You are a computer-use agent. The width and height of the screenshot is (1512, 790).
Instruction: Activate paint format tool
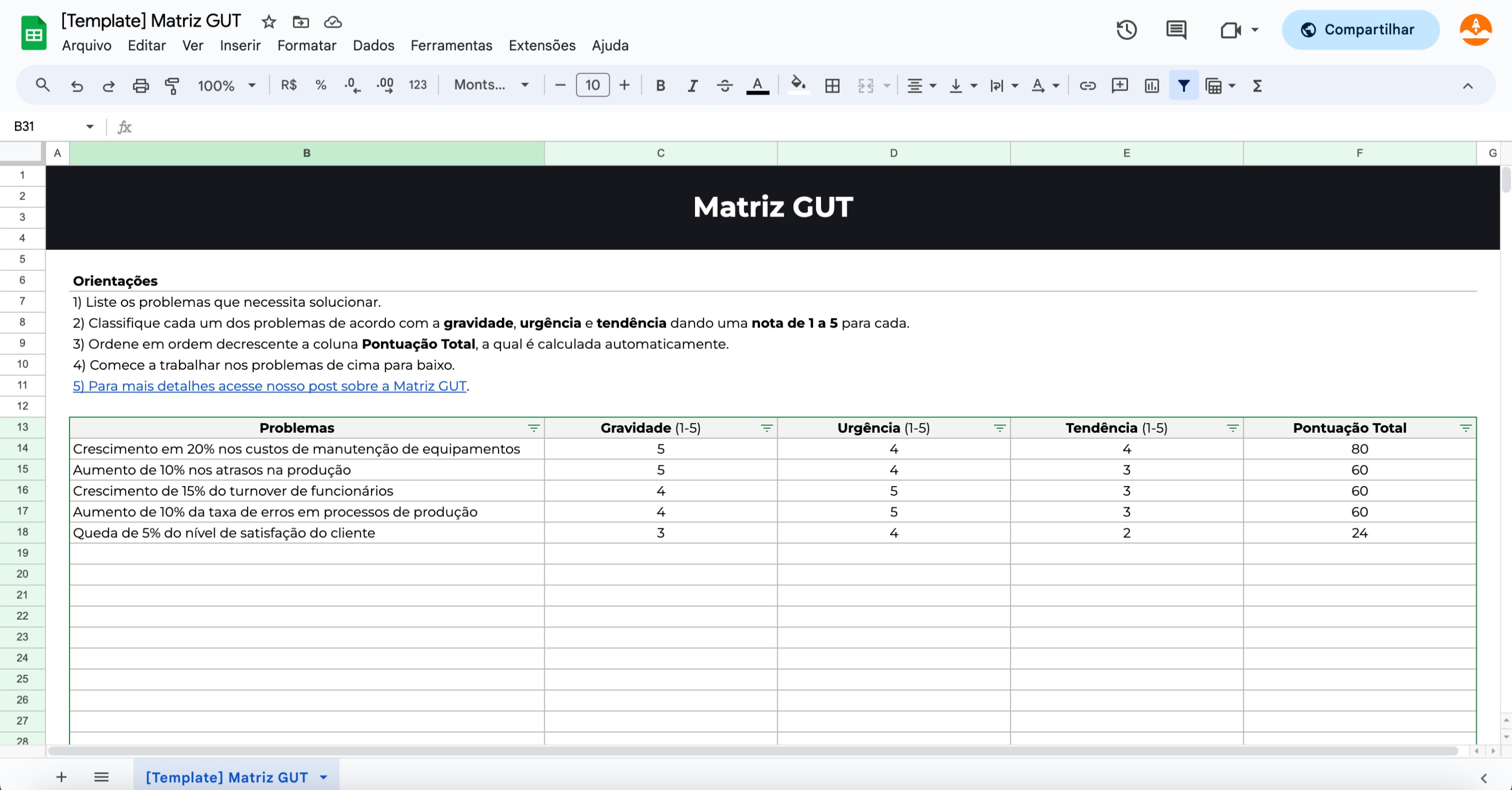pos(172,86)
